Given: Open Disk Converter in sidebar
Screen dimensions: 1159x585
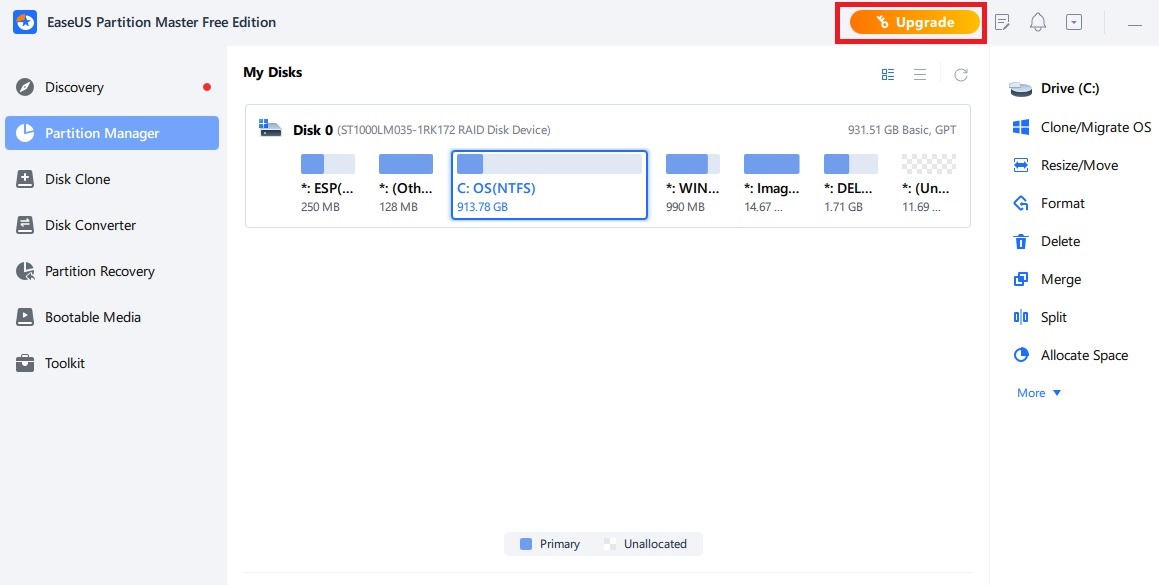Looking at the screenshot, I should pos(112,225).
